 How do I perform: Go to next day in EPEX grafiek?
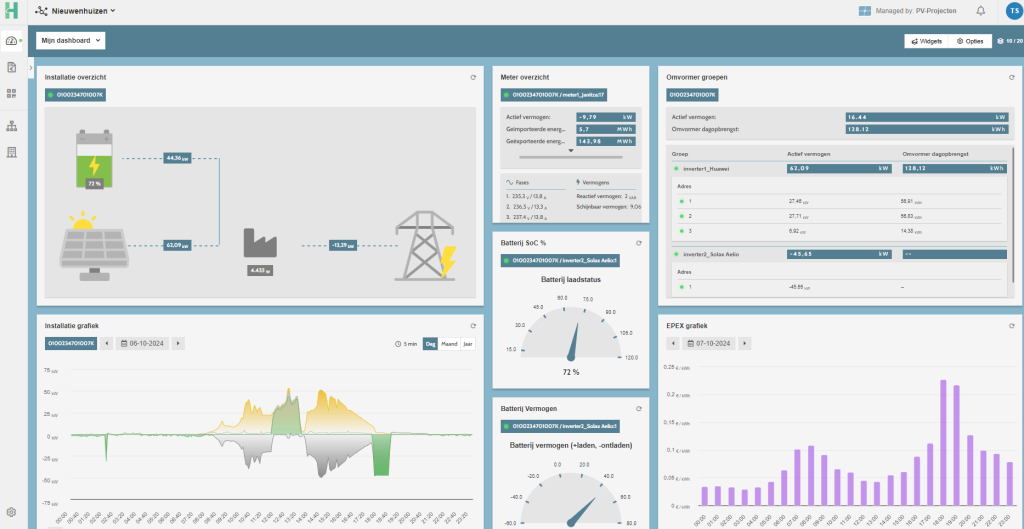click(745, 343)
